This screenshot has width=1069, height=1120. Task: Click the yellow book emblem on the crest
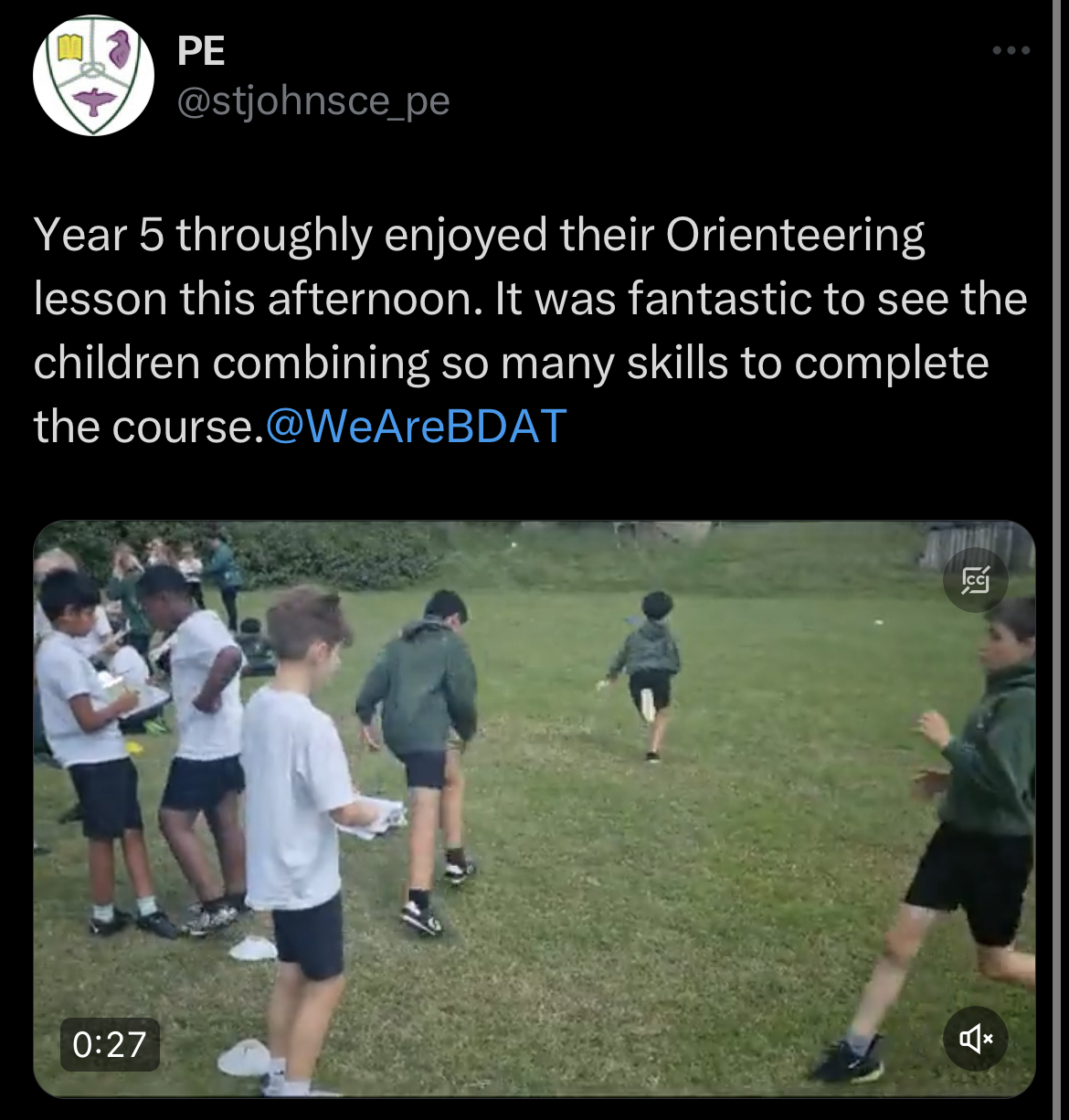click(70, 46)
